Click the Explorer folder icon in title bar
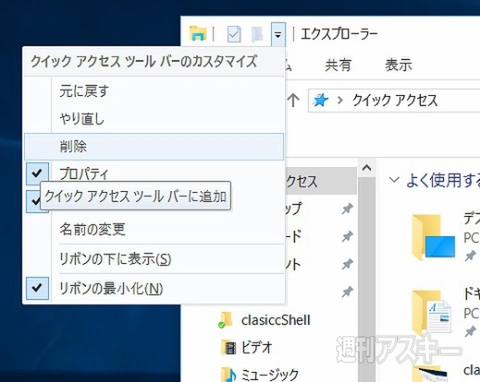Image resolution: width=480 pixels, height=382 pixels. tap(198, 34)
